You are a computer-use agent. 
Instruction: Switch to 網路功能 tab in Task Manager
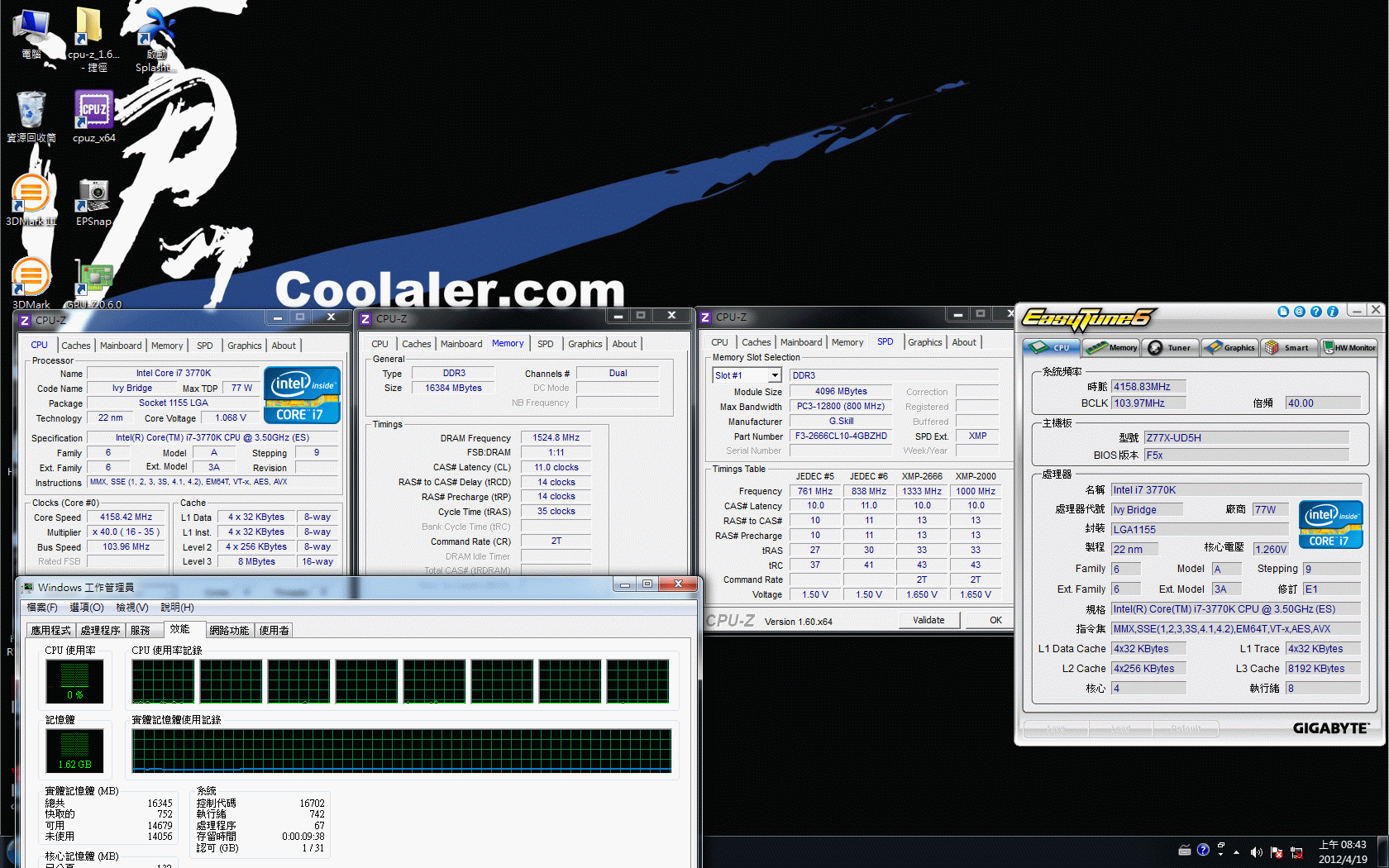click(229, 630)
